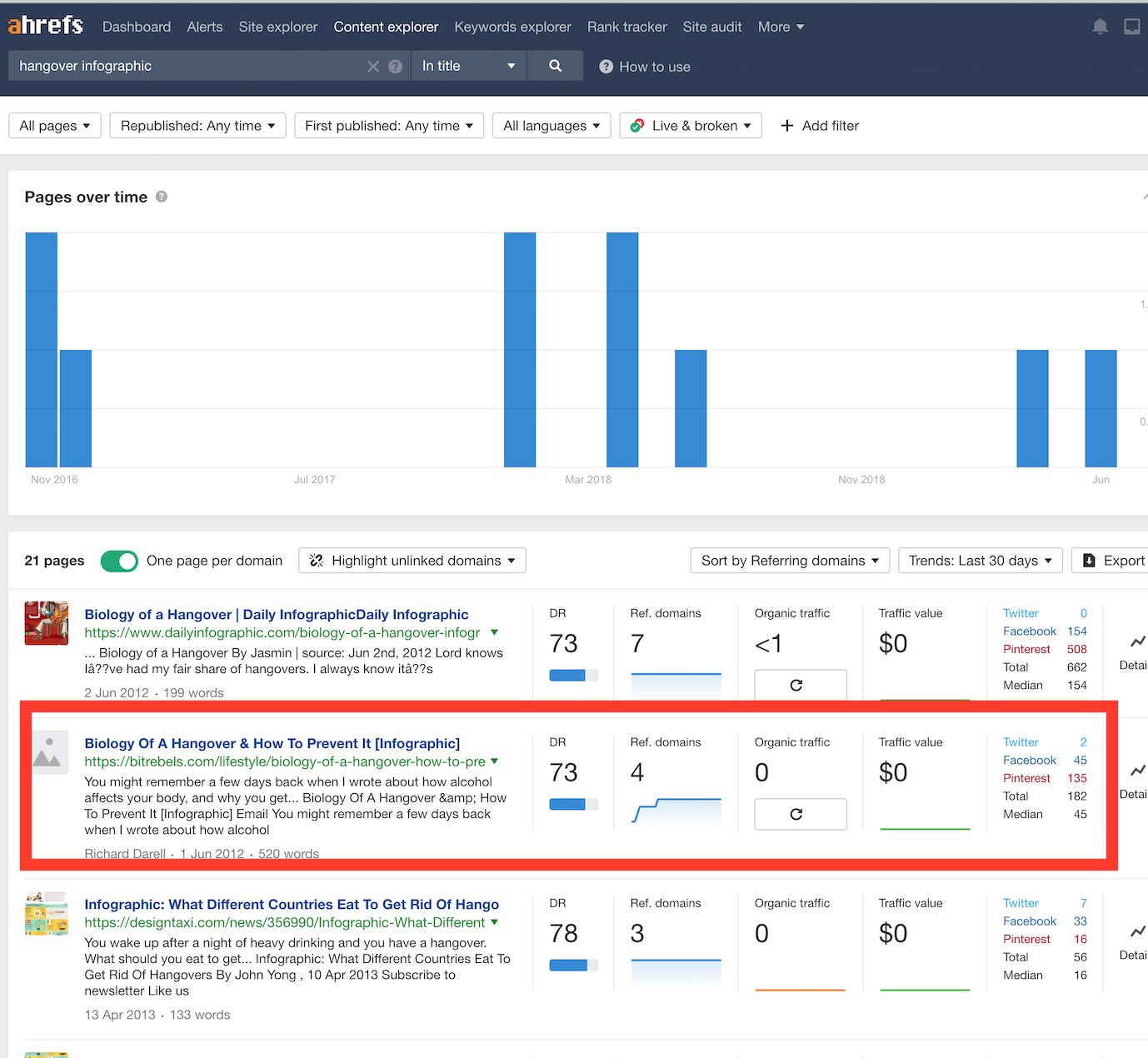Open Biology of a Hangover Daily Infographic title
This screenshot has width=1148, height=1058.
277,614
